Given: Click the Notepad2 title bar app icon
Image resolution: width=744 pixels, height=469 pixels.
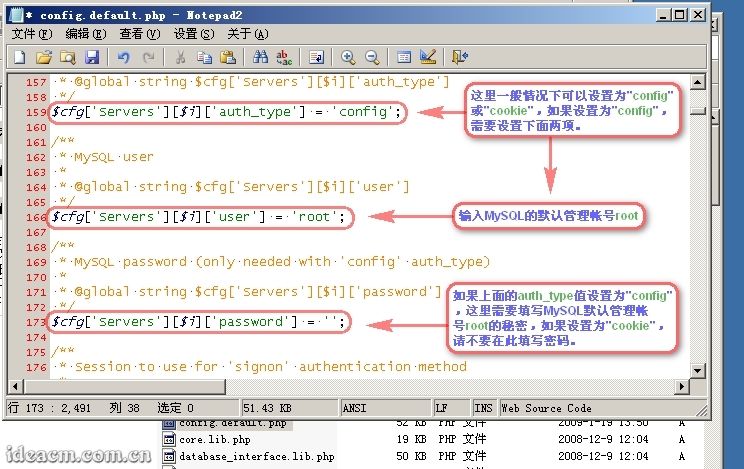Looking at the screenshot, I should (16, 15).
